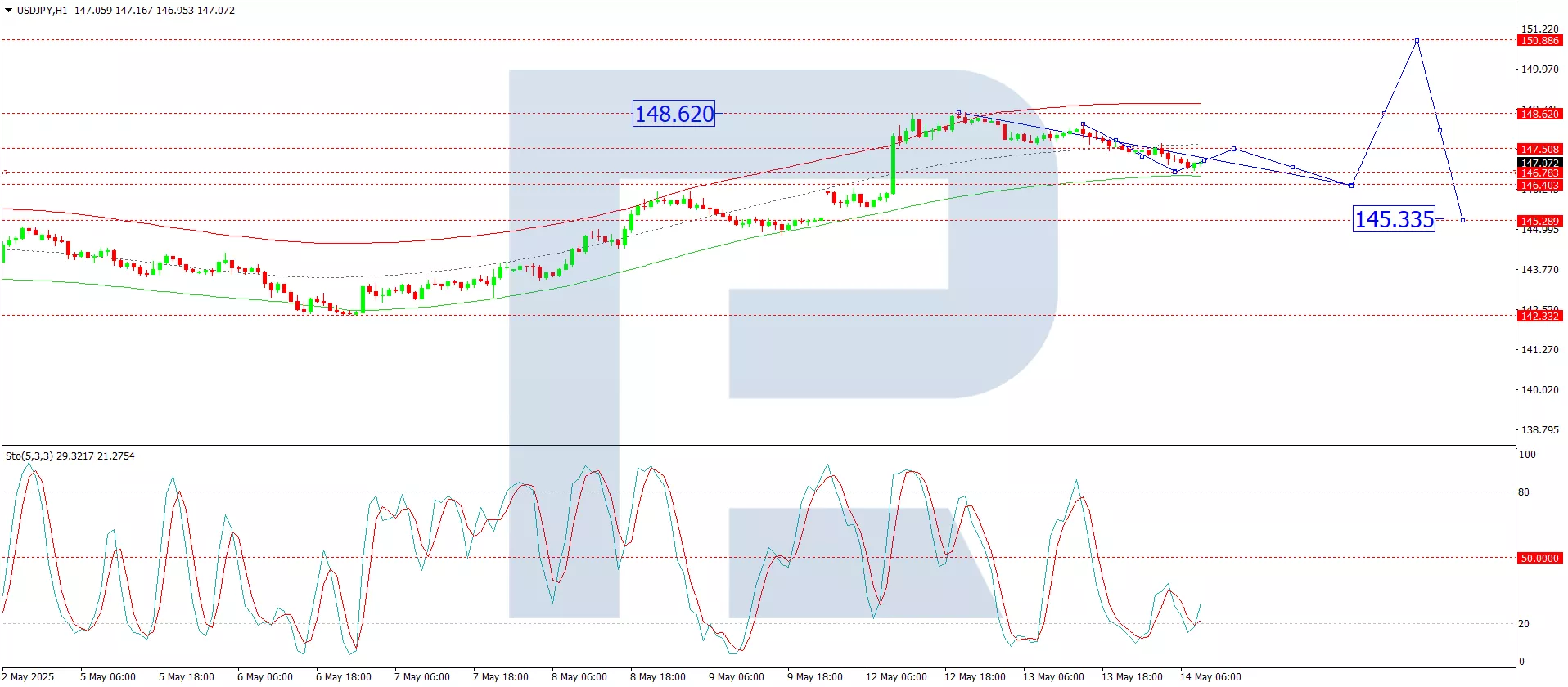Click the red 150.886 price level tag

click(1539, 40)
